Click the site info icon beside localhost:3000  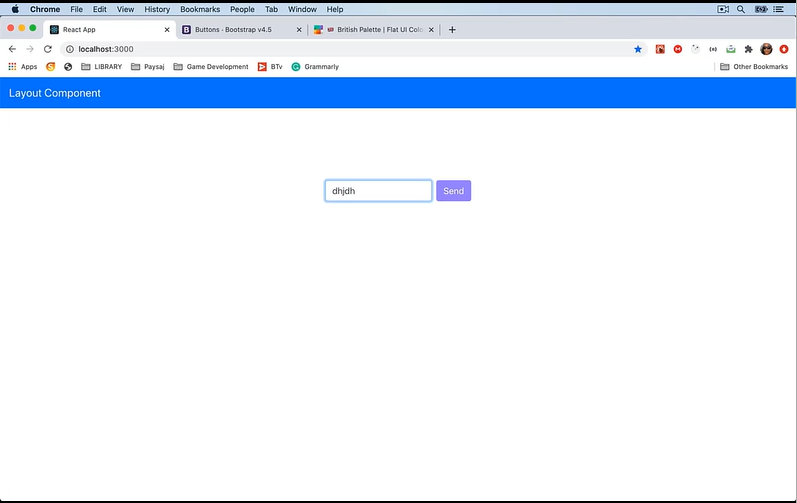[x=69, y=49]
